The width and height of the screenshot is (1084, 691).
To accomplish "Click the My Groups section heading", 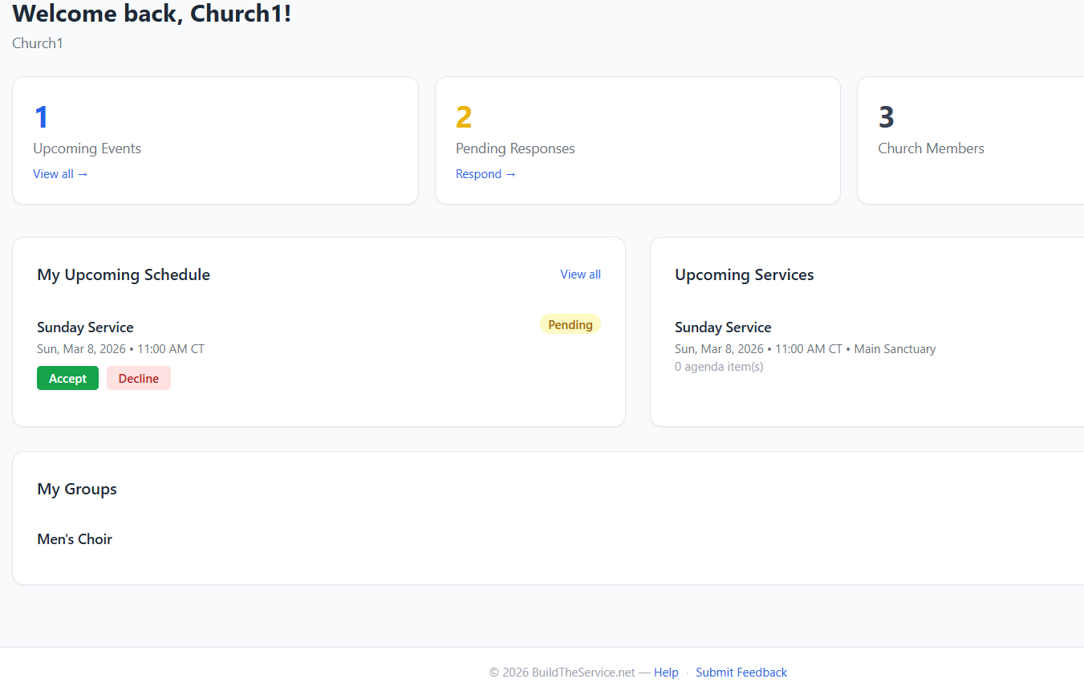I will click(x=77, y=489).
